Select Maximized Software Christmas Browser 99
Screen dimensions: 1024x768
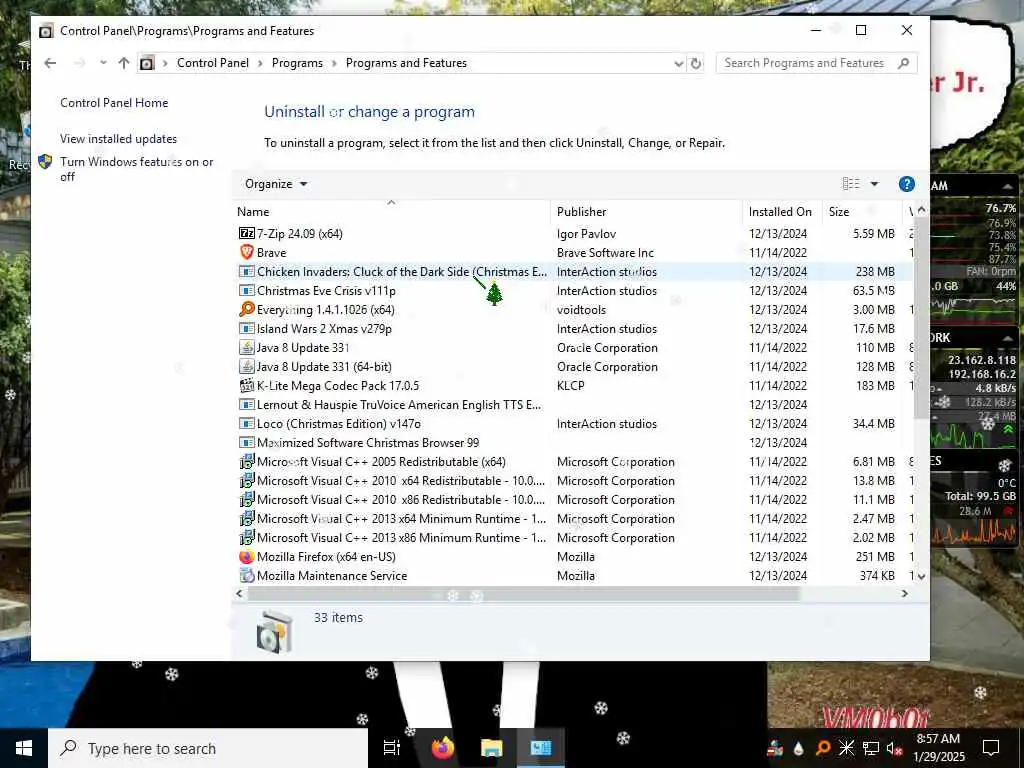[575, 443]
